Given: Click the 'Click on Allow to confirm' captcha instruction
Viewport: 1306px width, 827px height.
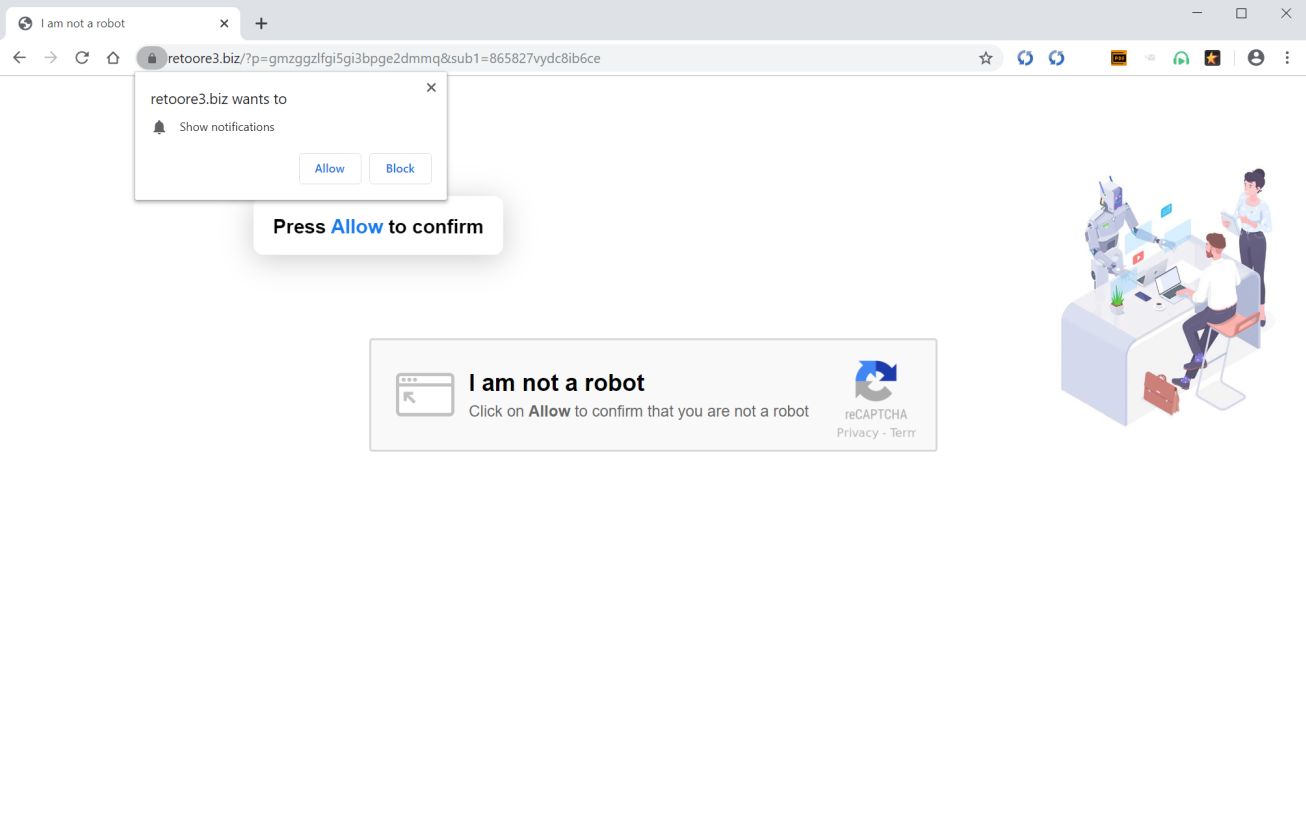Looking at the screenshot, I should [x=639, y=411].
